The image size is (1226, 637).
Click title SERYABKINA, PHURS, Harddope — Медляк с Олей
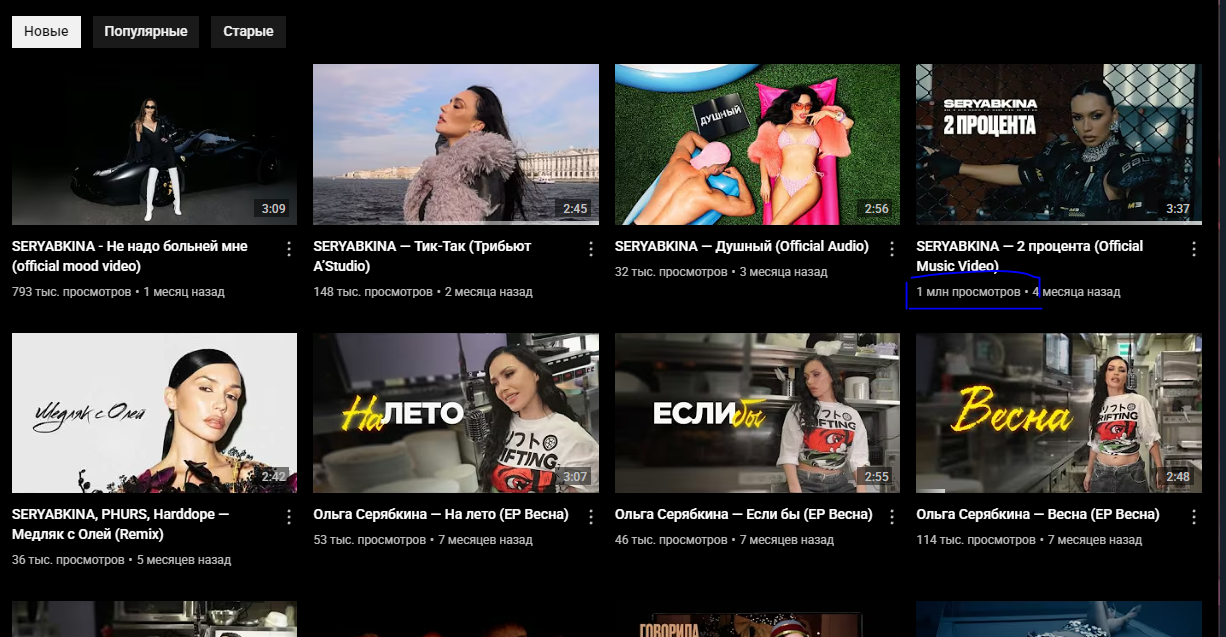(x=121, y=524)
